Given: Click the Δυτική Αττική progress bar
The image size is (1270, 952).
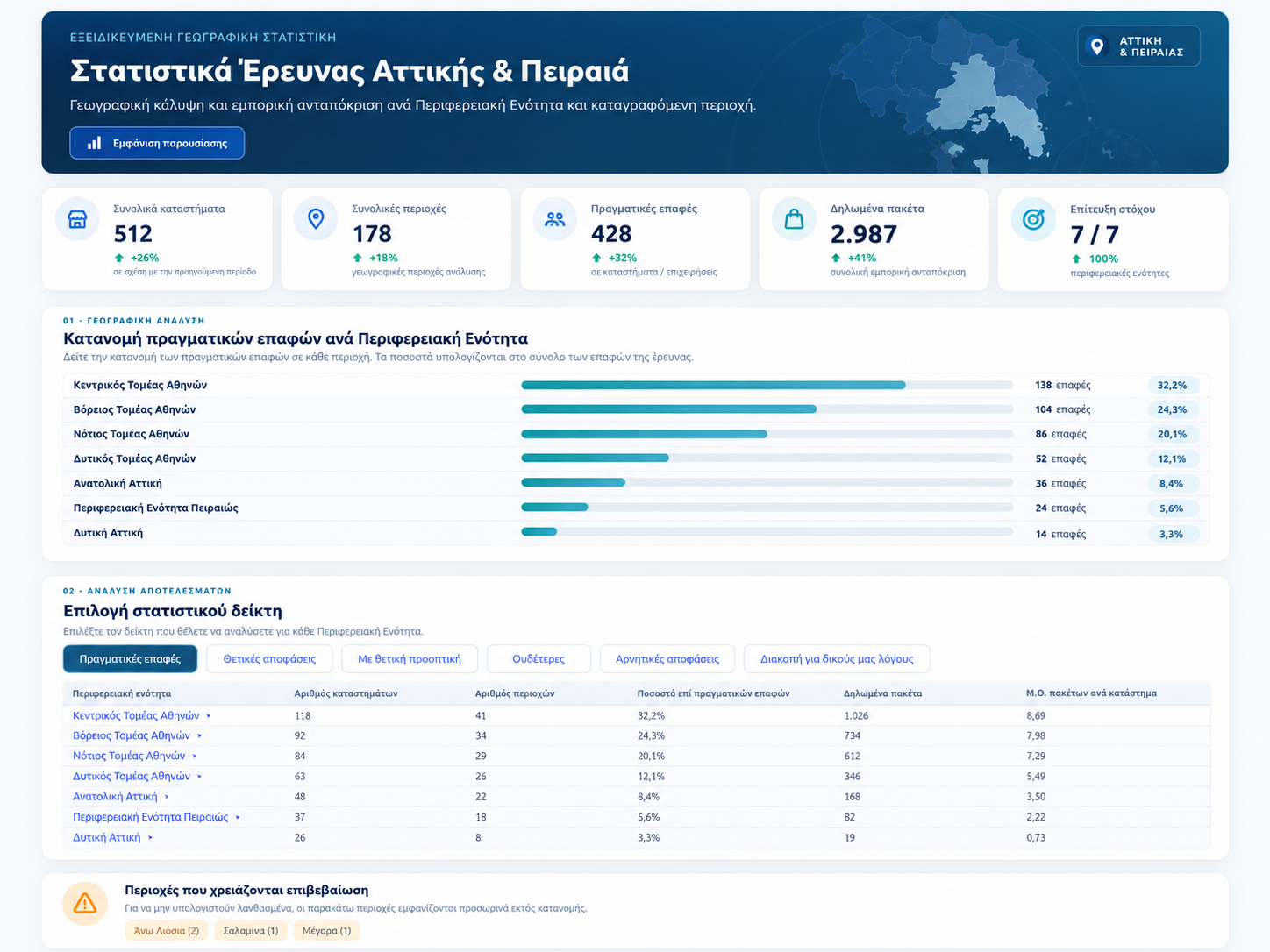Looking at the screenshot, I should 767,532.
